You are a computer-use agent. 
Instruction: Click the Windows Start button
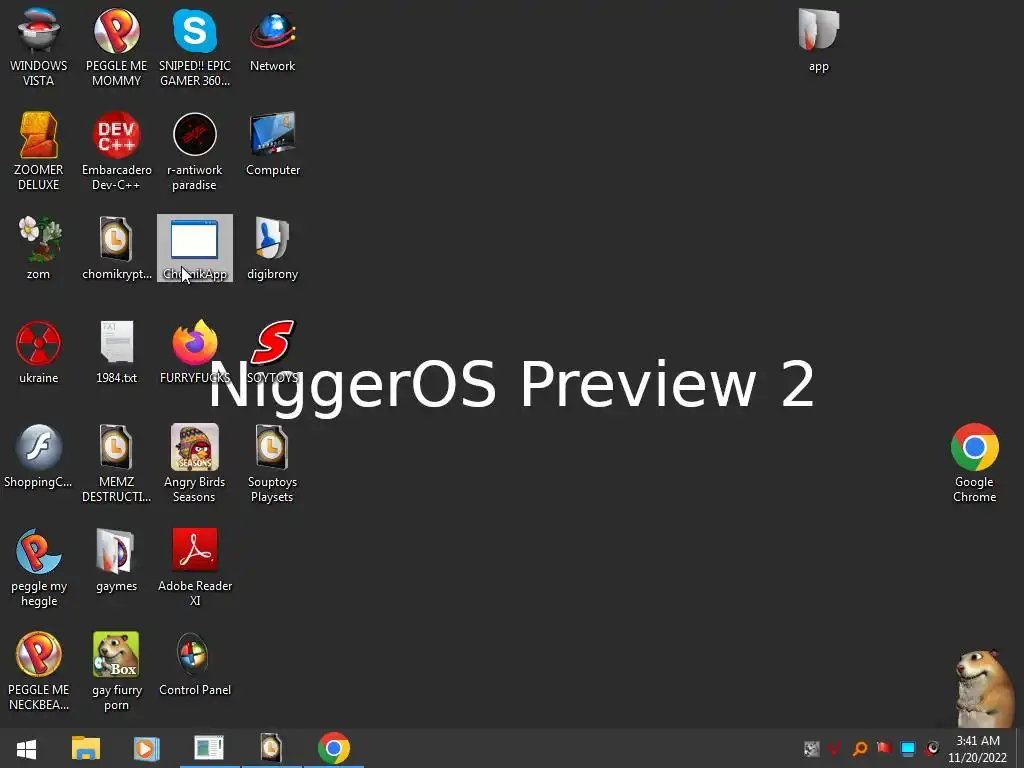pyautogui.click(x=26, y=748)
